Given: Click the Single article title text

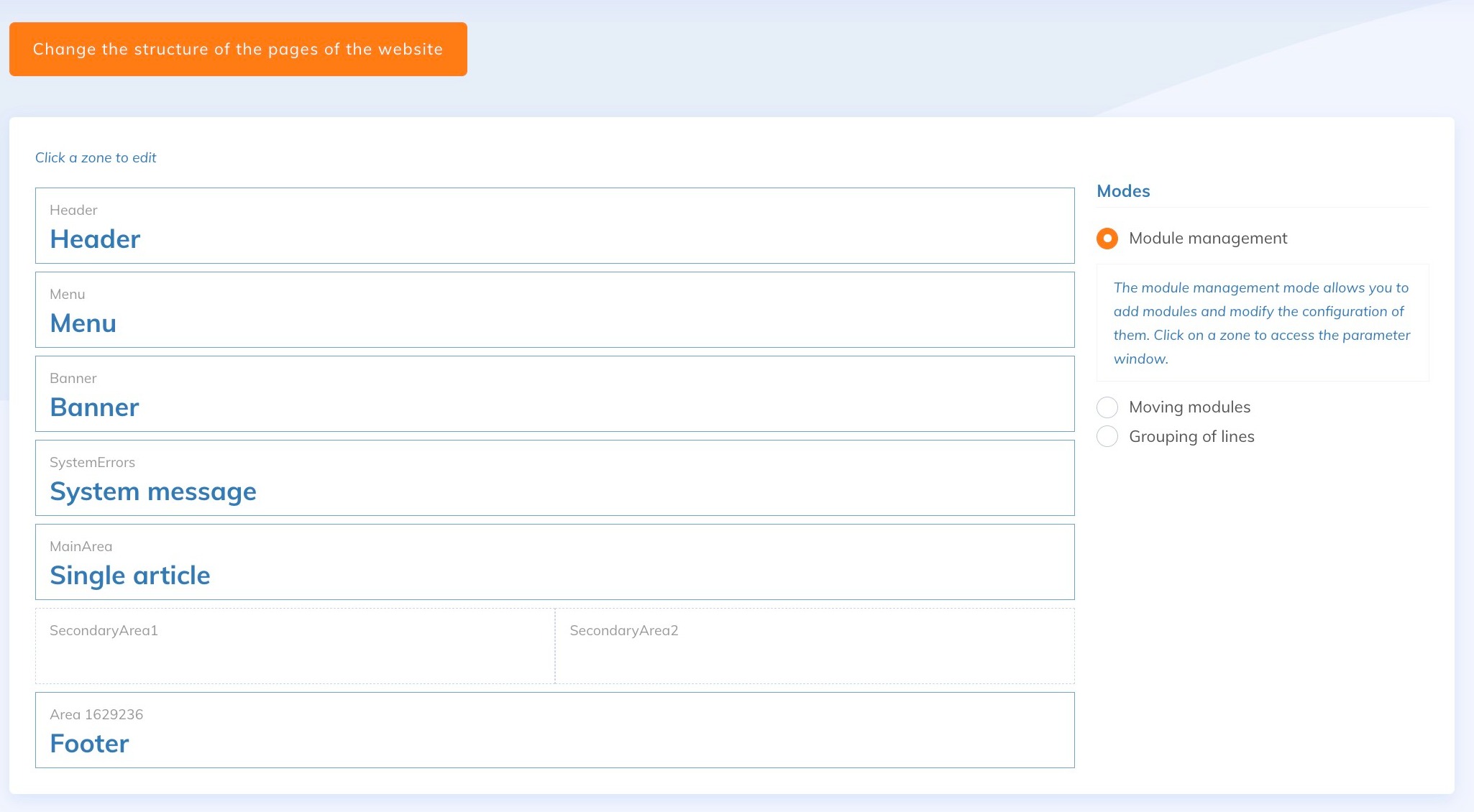Looking at the screenshot, I should pyautogui.click(x=130, y=576).
